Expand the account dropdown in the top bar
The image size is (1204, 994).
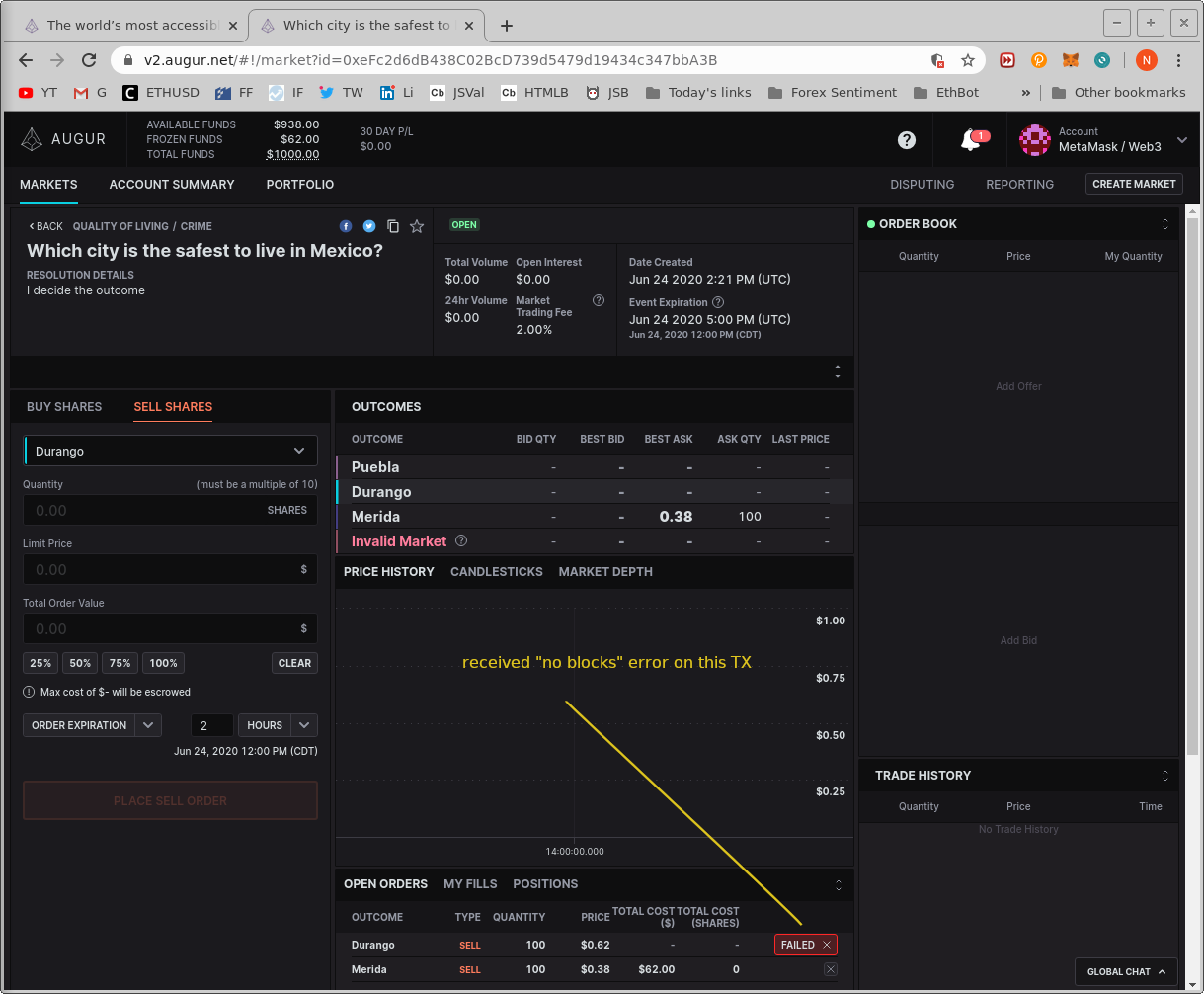1181,139
